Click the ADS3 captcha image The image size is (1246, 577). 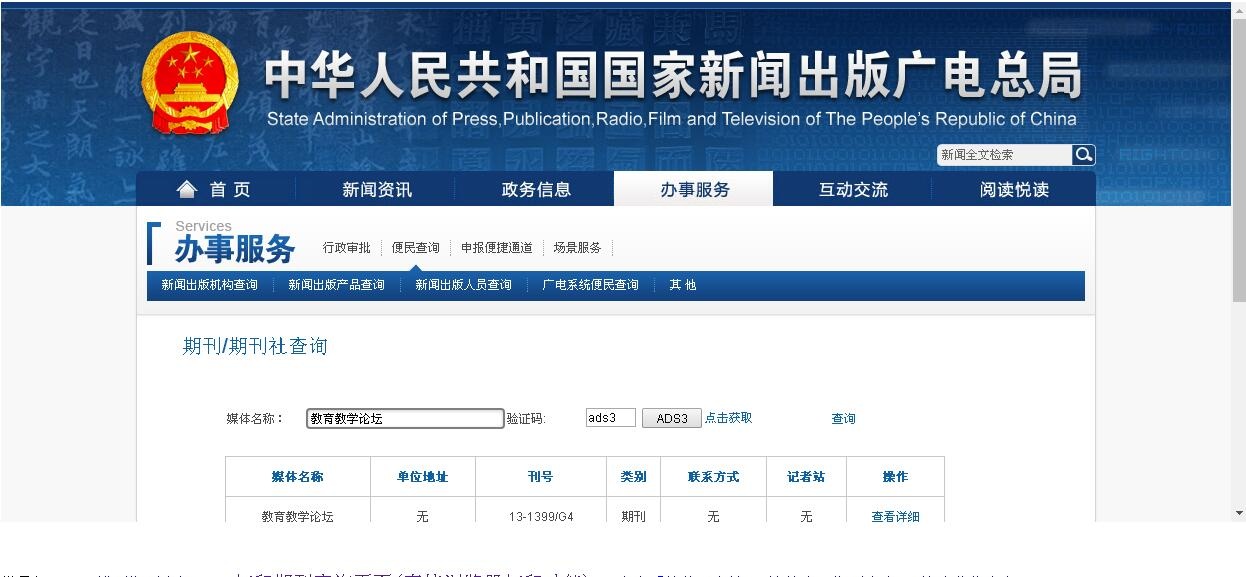pos(671,419)
